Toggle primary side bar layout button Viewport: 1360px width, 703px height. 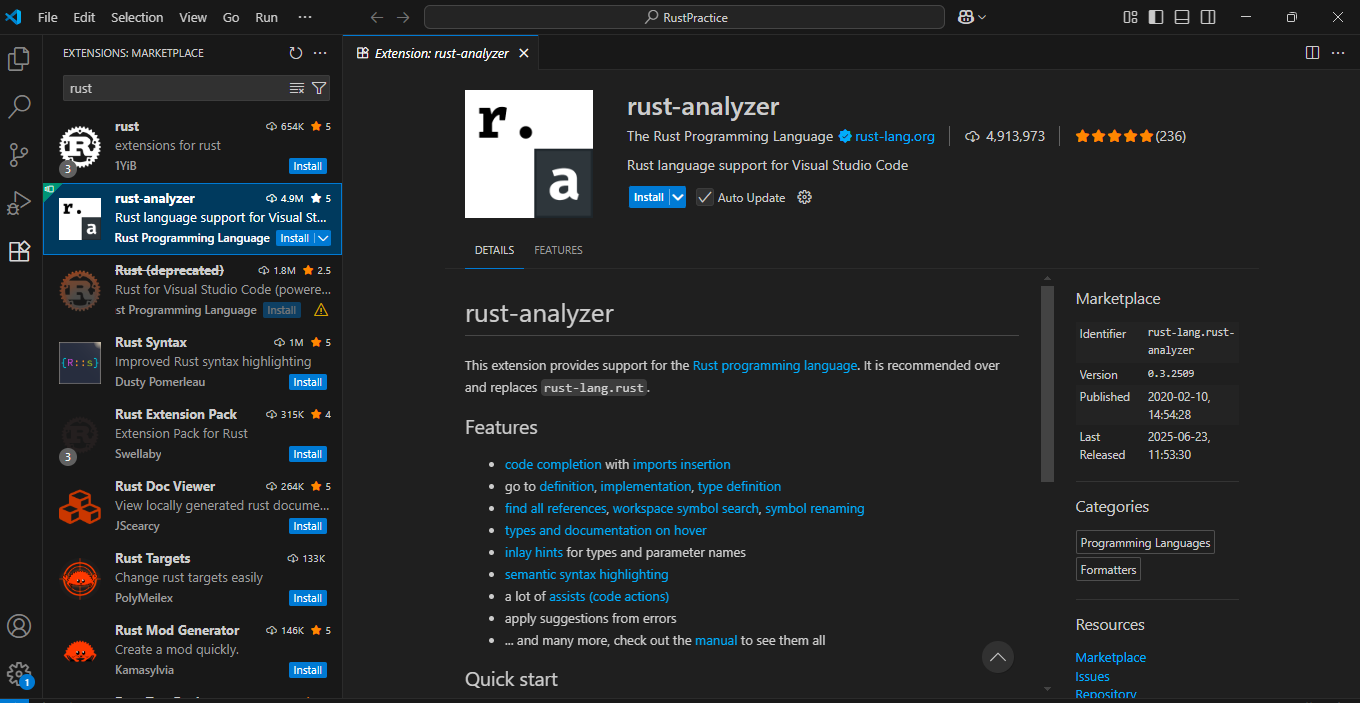coord(1156,17)
